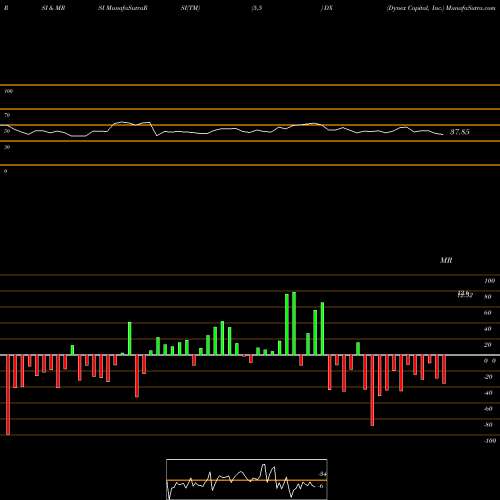
Task: Click the tallest green histogram bar
Action: pyautogui.click(x=294, y=323)
